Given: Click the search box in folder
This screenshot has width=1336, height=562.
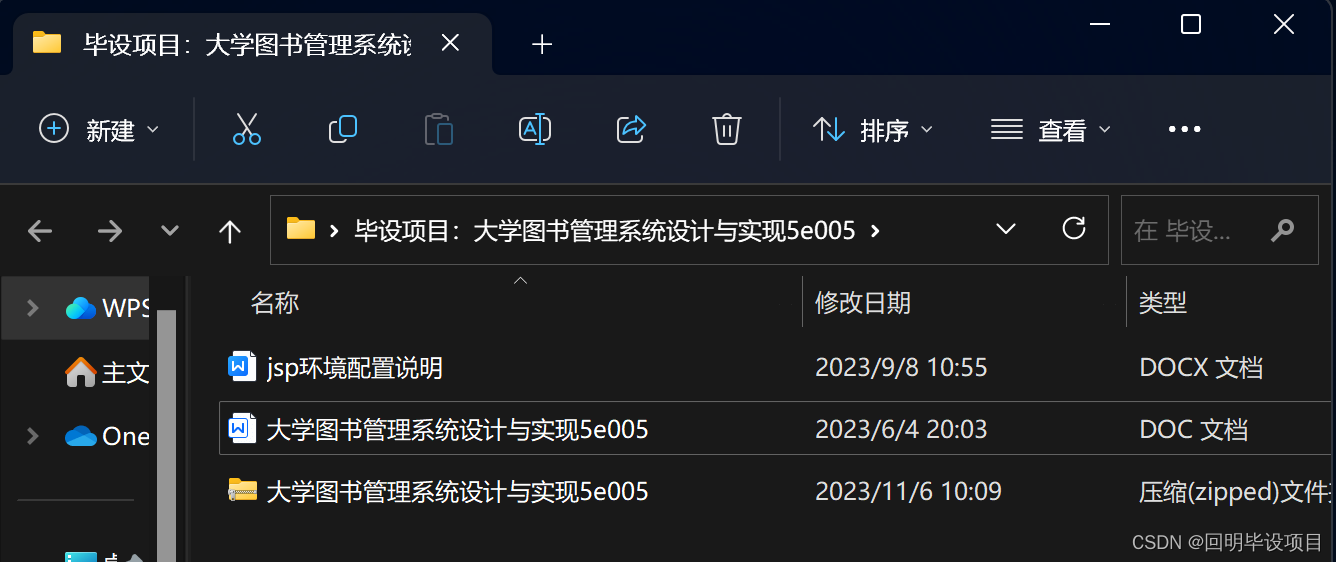Looking at the screenshot, I should [1219, 231].
